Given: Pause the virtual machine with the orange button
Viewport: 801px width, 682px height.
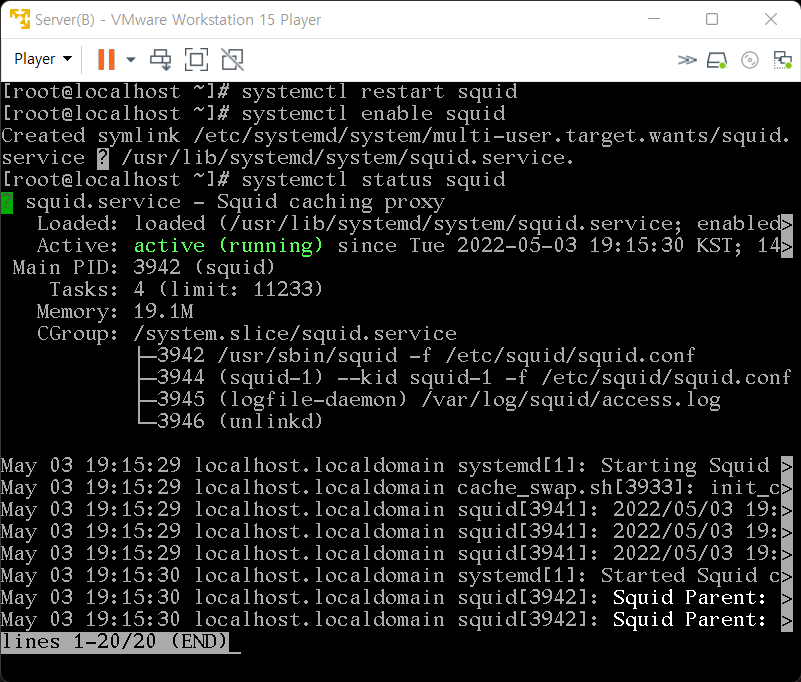Looking at the screenshot, I should pos(106,59).
